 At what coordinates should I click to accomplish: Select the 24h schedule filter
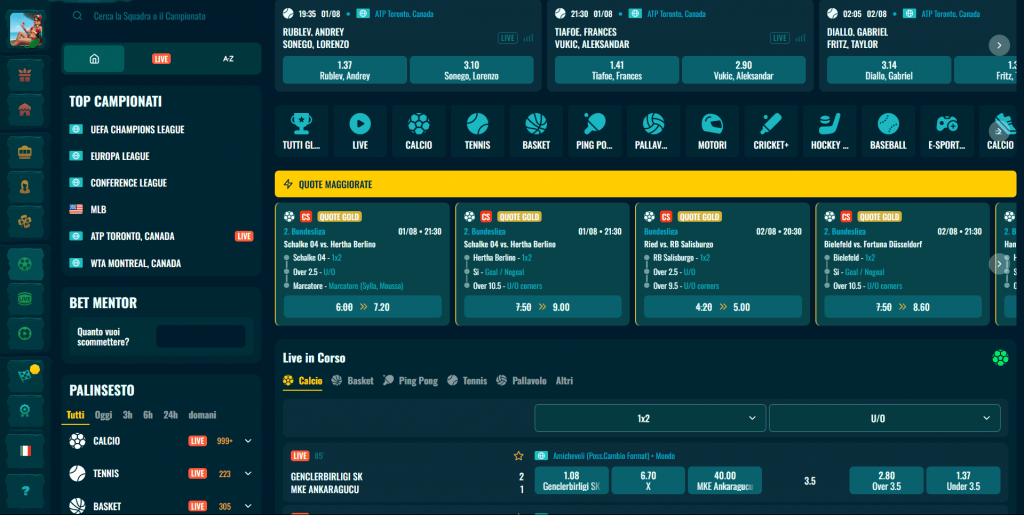(x=170, y=415)
